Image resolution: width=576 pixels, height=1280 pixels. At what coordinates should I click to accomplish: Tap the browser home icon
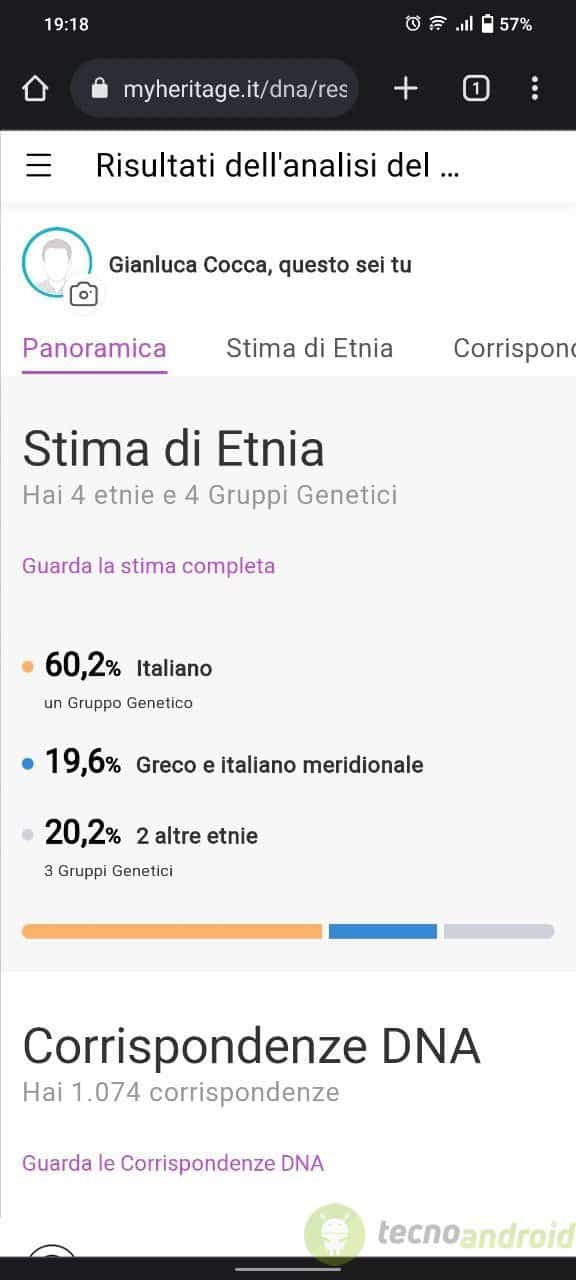[35, 89]
